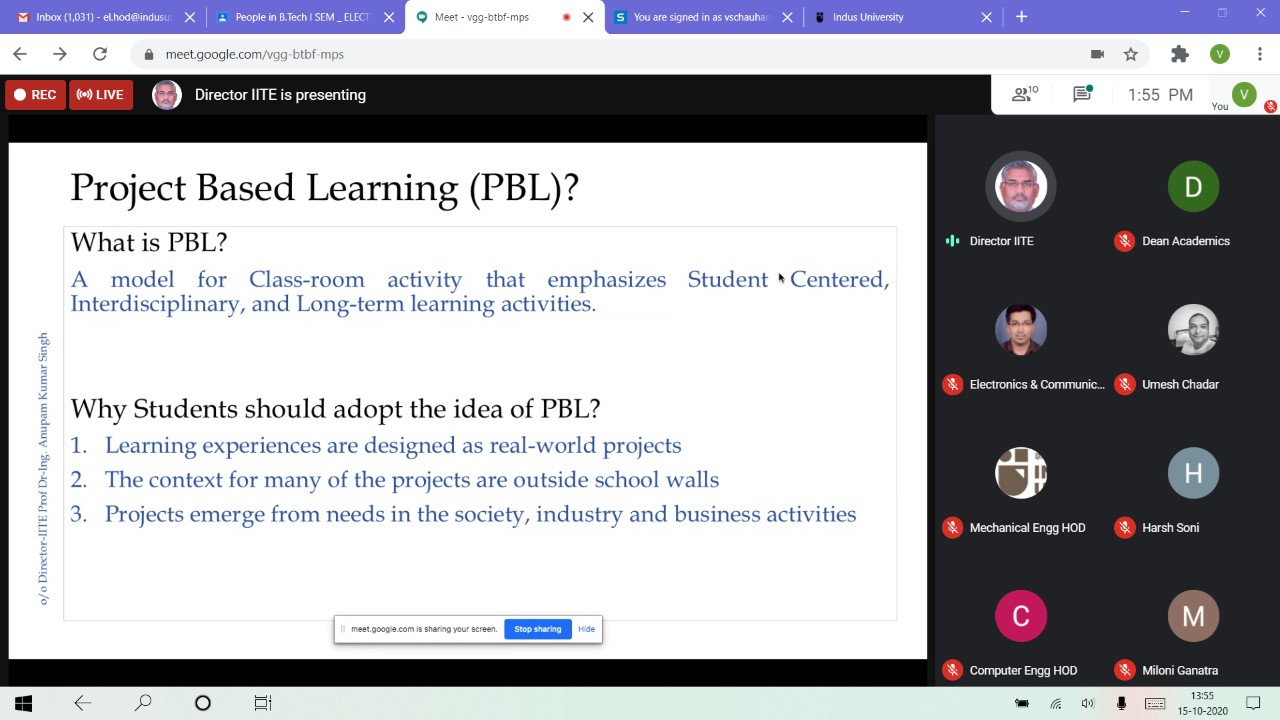Open the Chrome extensions puzzle icon
This screenshot has width=1280, height=720.
[x=1180, y=54]
